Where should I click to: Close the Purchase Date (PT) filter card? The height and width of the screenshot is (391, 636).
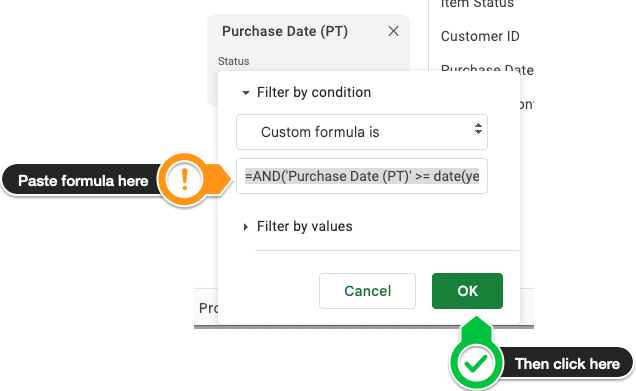pyautogui.click(x=393, y=31)
